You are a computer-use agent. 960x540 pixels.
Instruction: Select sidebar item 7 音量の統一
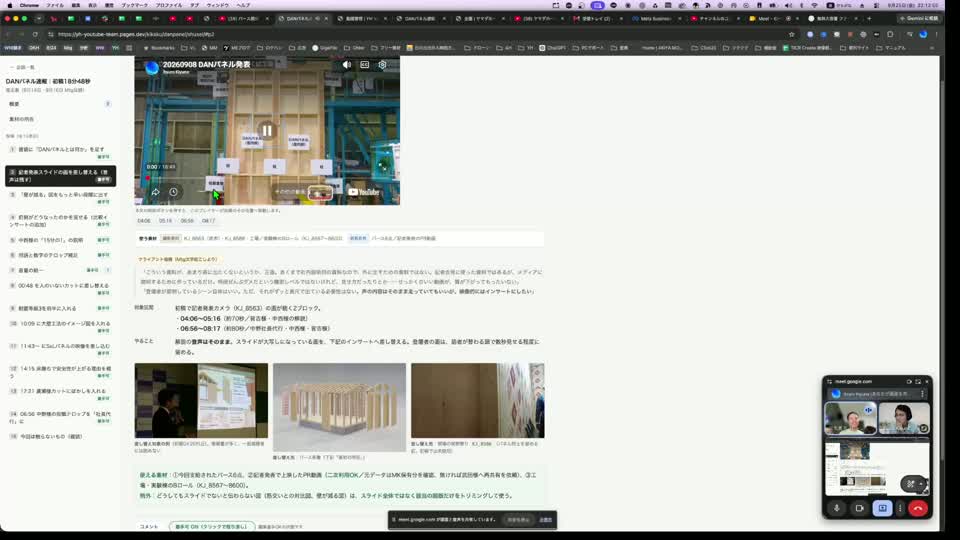tap(60, 270)
